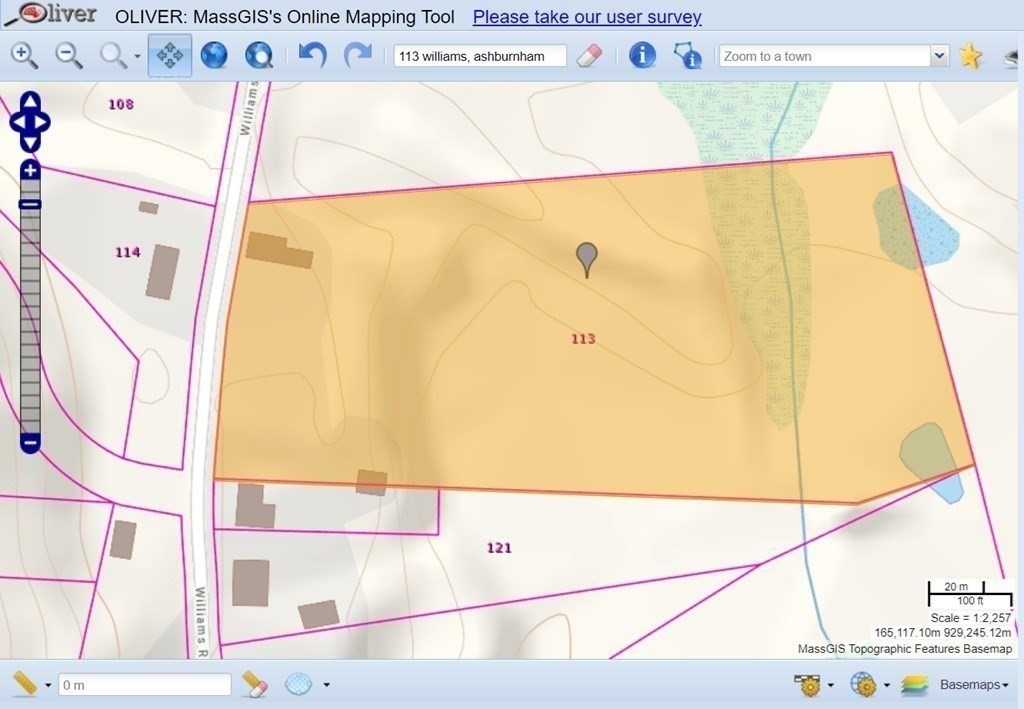
Task: Open 'Please take our user survey' link
Action: (587, 17)
